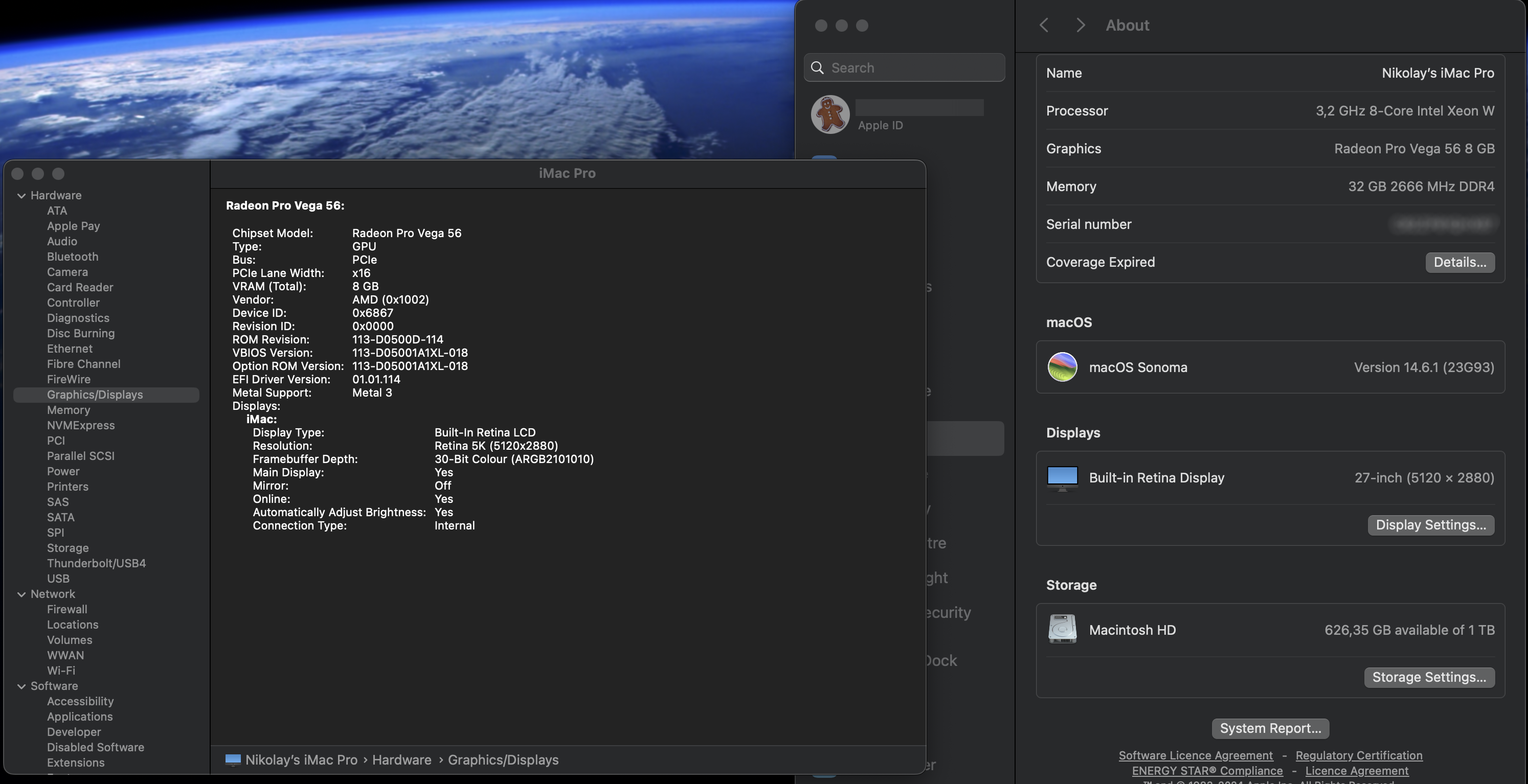Click the forward arrow in About header
Image resolution: width=1528 pixels, height=784 pixels.
(1080, 26)
